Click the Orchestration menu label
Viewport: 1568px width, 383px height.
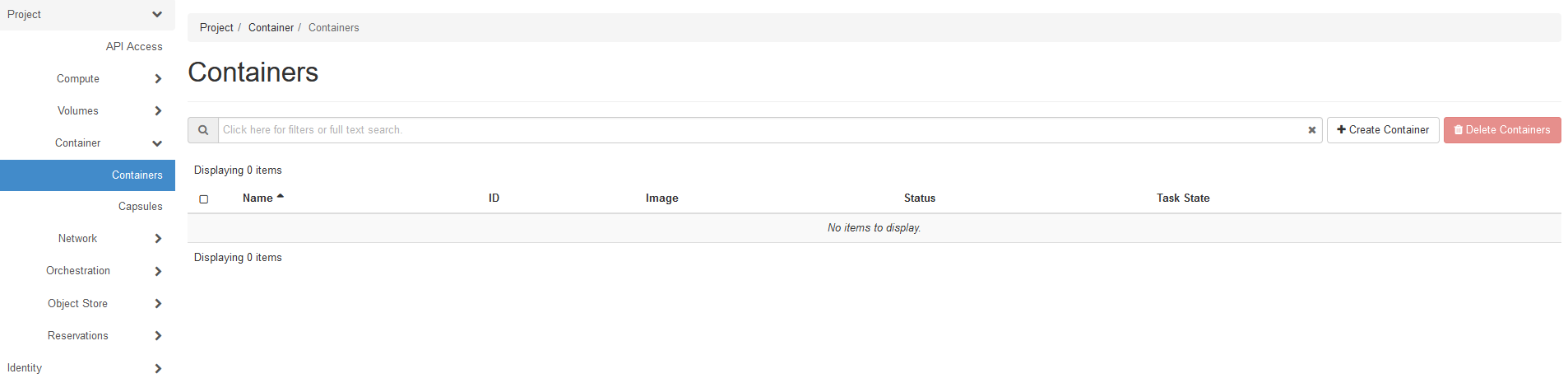pyautogui.click(x=78, y=271)
